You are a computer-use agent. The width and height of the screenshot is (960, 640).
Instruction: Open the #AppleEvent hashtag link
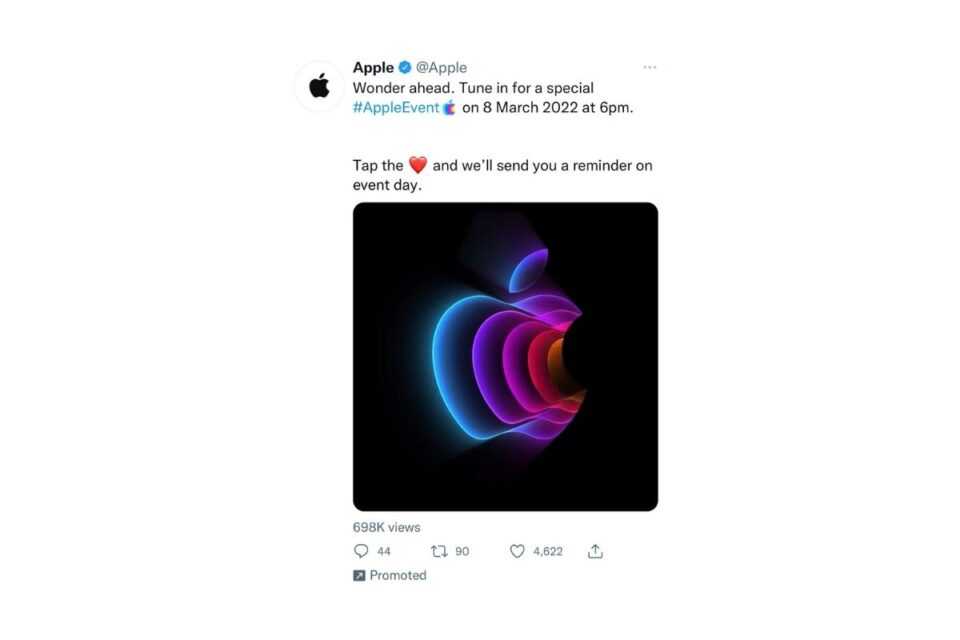396,108
